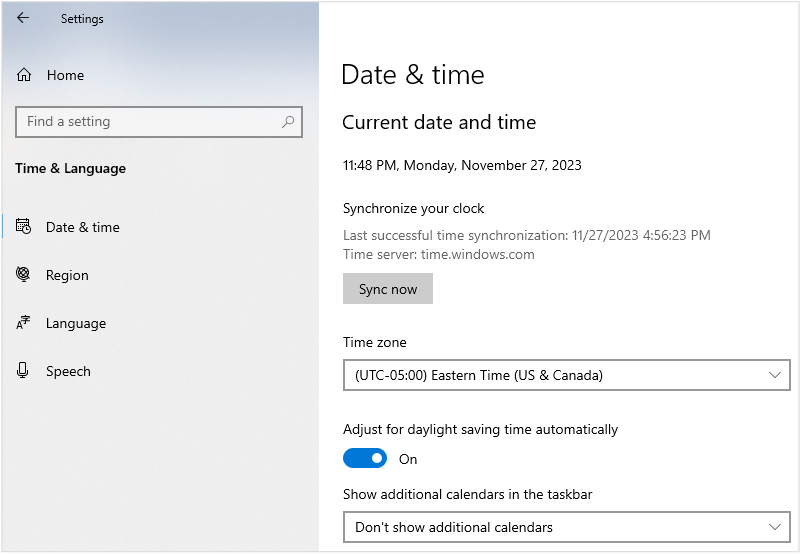The height and width of the screenshot is (554, 801).
Task: Click the Date & time calendar-clock icon
Action: tap(24, 227)
